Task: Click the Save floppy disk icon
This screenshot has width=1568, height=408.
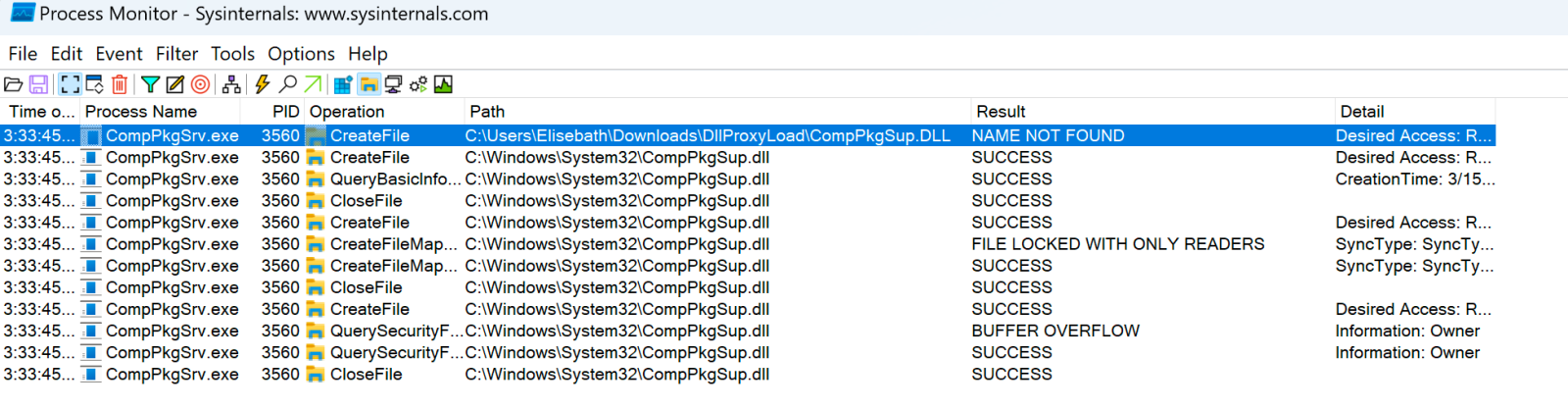Action: coord(38,84)
